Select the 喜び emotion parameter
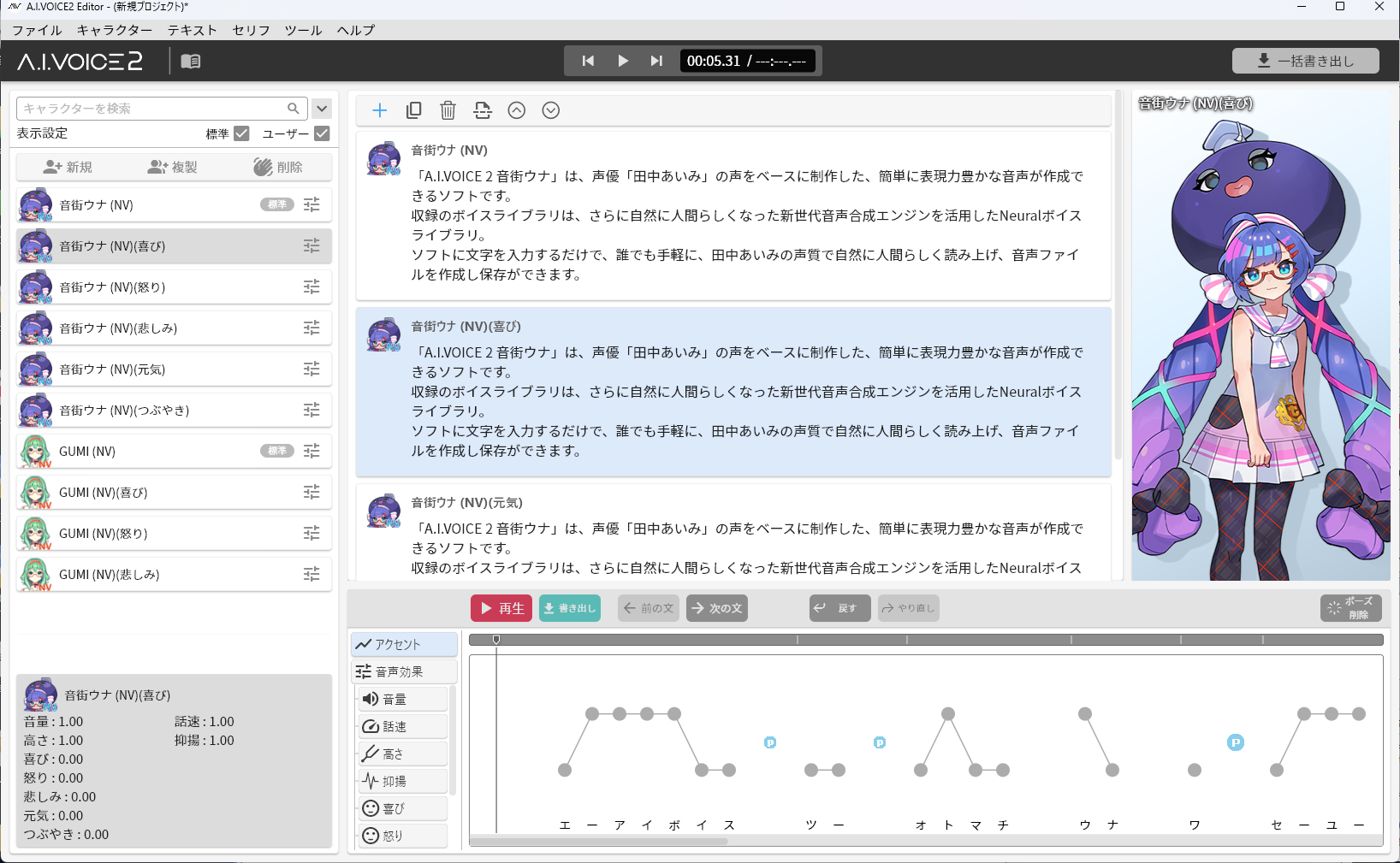This screenshot has width=1400, height=863. [x=403, y=808]
